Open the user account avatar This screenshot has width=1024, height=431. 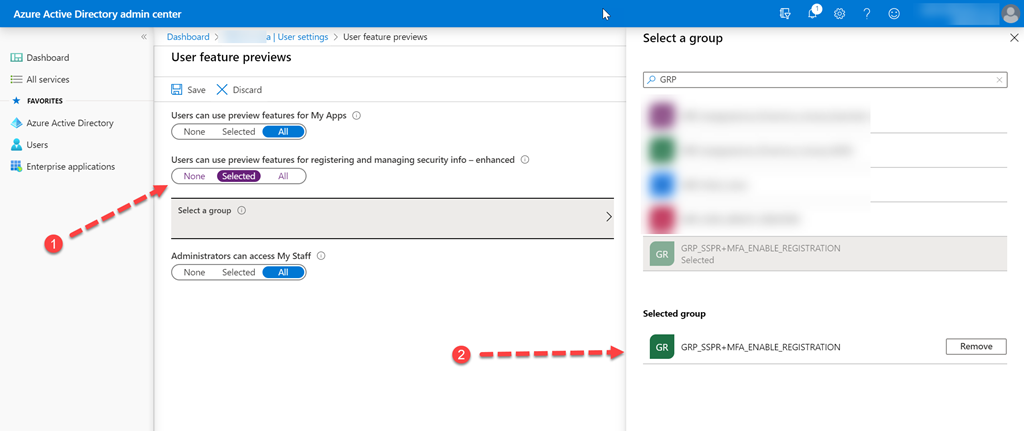tap(1010, 14)
